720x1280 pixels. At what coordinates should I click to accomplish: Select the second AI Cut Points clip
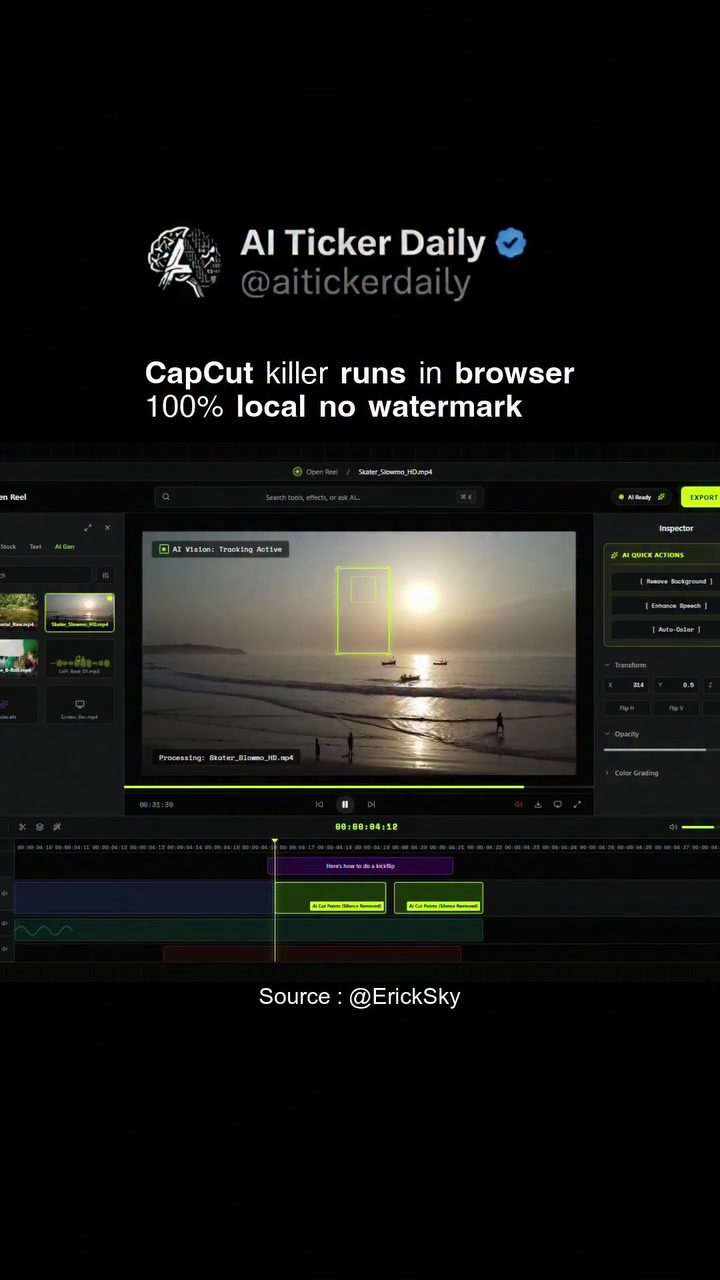point(438,897)
